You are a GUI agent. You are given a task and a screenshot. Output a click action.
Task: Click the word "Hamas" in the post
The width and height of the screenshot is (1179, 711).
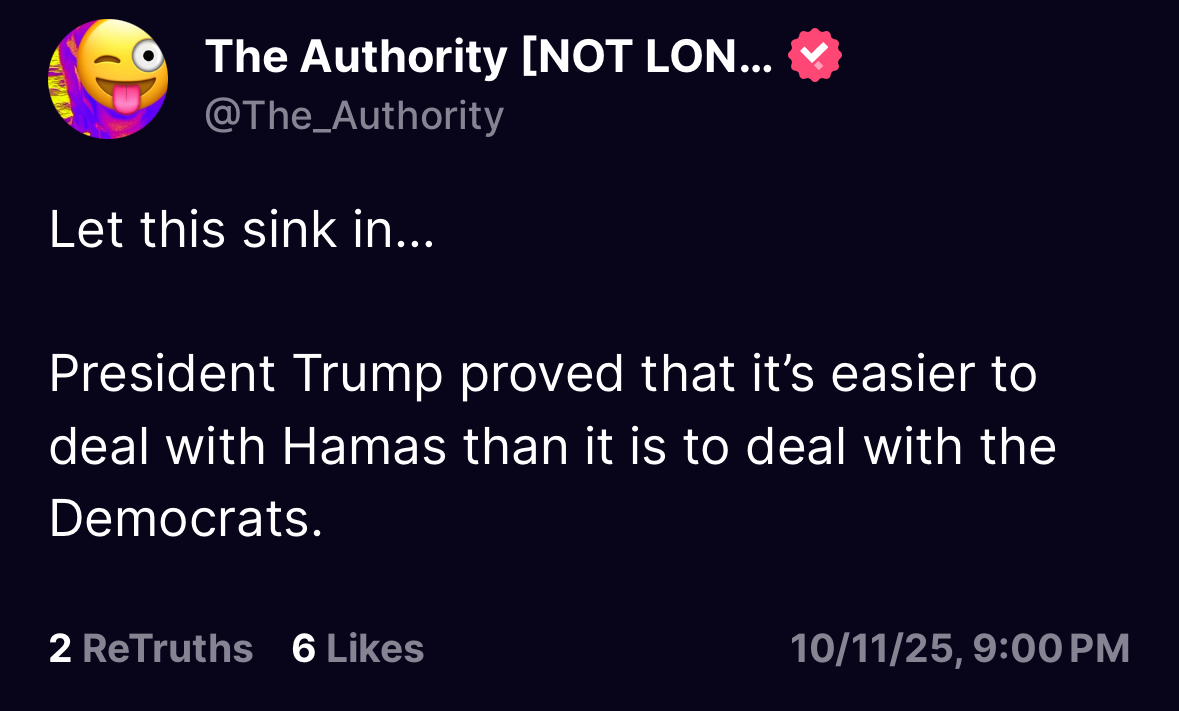(364, 446)
